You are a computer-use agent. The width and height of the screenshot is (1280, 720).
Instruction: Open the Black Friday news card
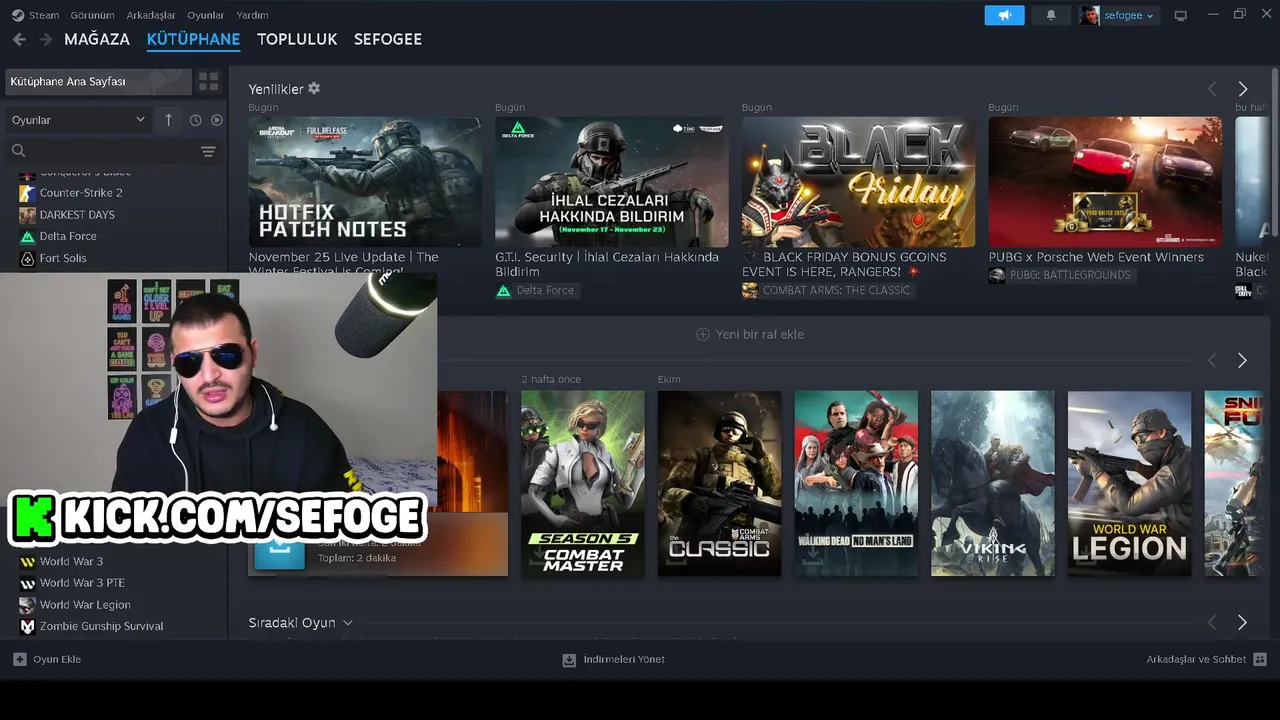[858, 182]
